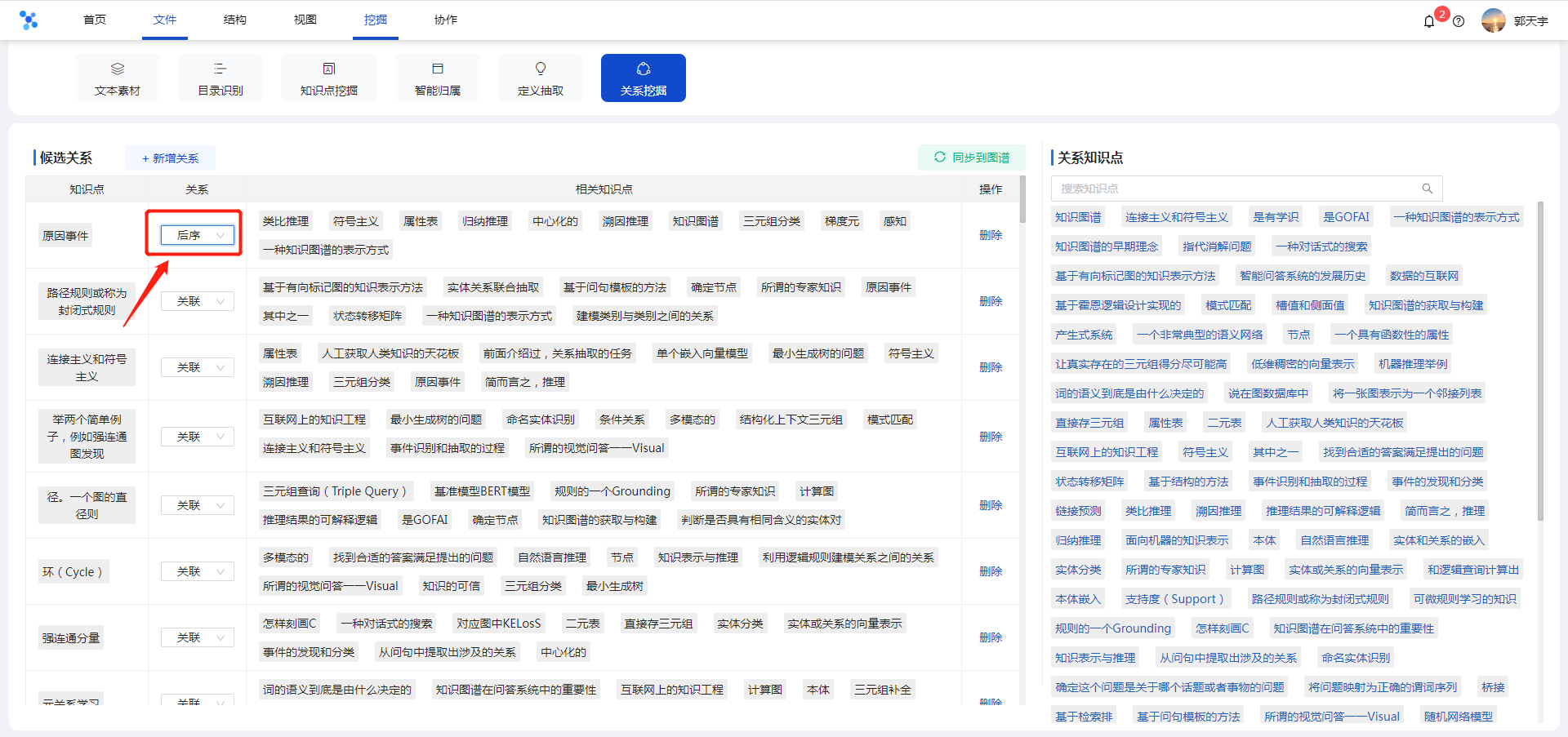Open the notification bell
Viewport: 1568px width, 737px height.
click(x=1429, y=21)
